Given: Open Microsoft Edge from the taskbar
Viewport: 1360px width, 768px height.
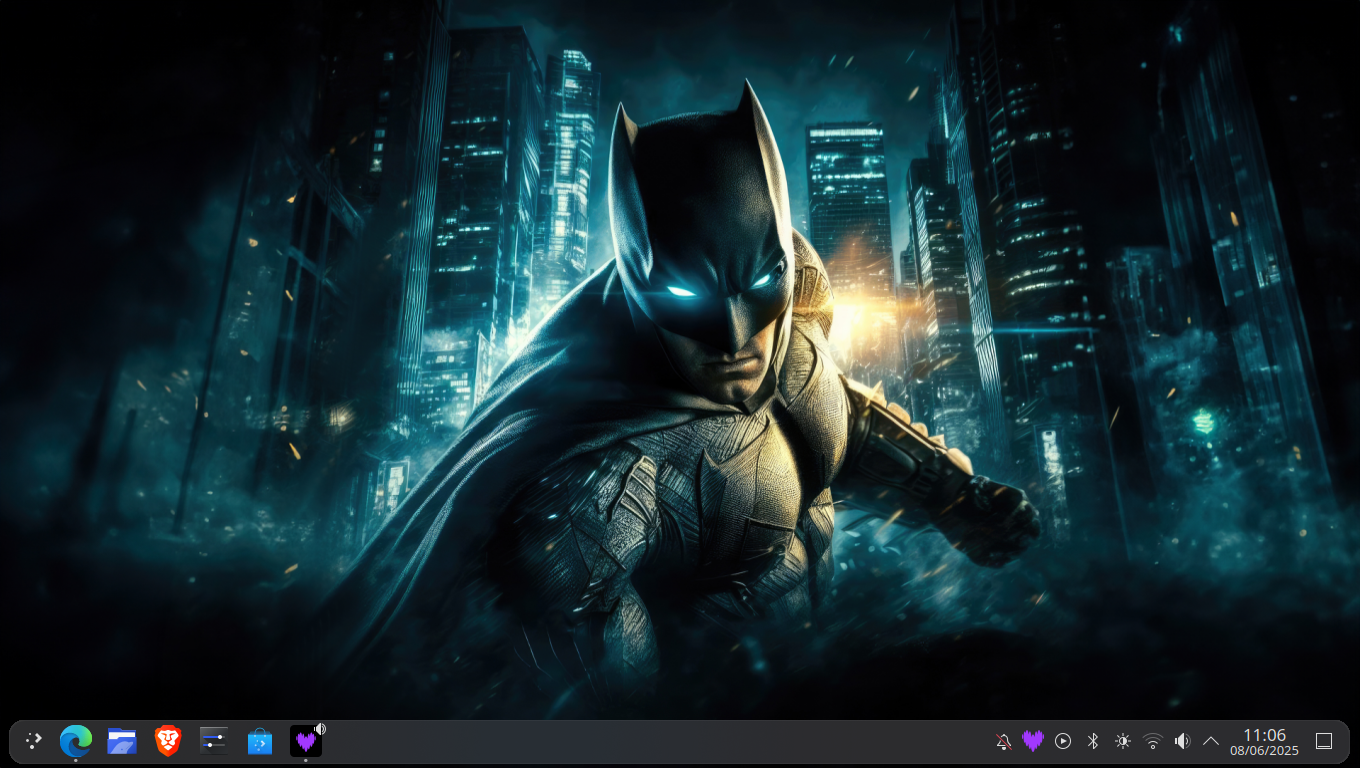Looking at the screenshot, I should tap(76, 741).
